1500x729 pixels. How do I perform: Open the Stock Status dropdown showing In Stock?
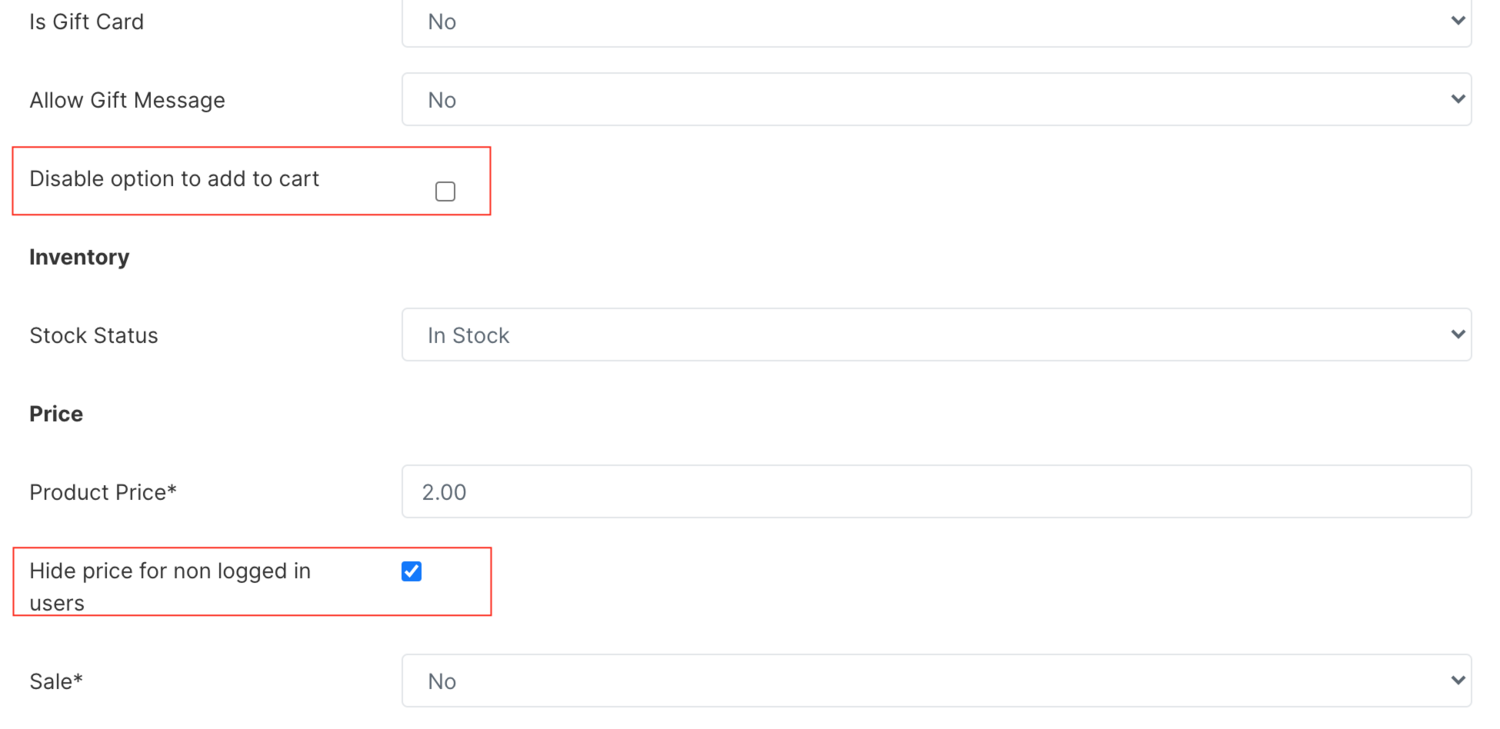point(936,335)
